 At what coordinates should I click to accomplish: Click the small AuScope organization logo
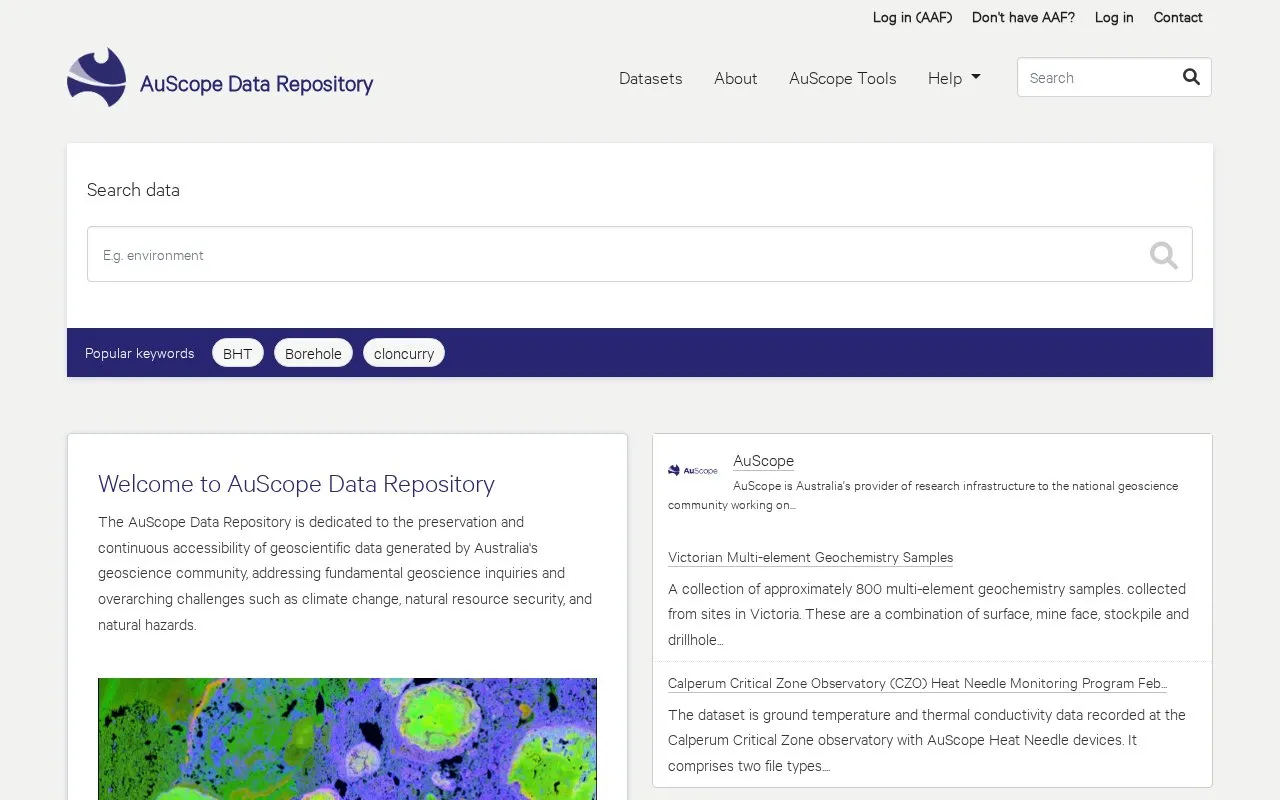coord(693,470)
